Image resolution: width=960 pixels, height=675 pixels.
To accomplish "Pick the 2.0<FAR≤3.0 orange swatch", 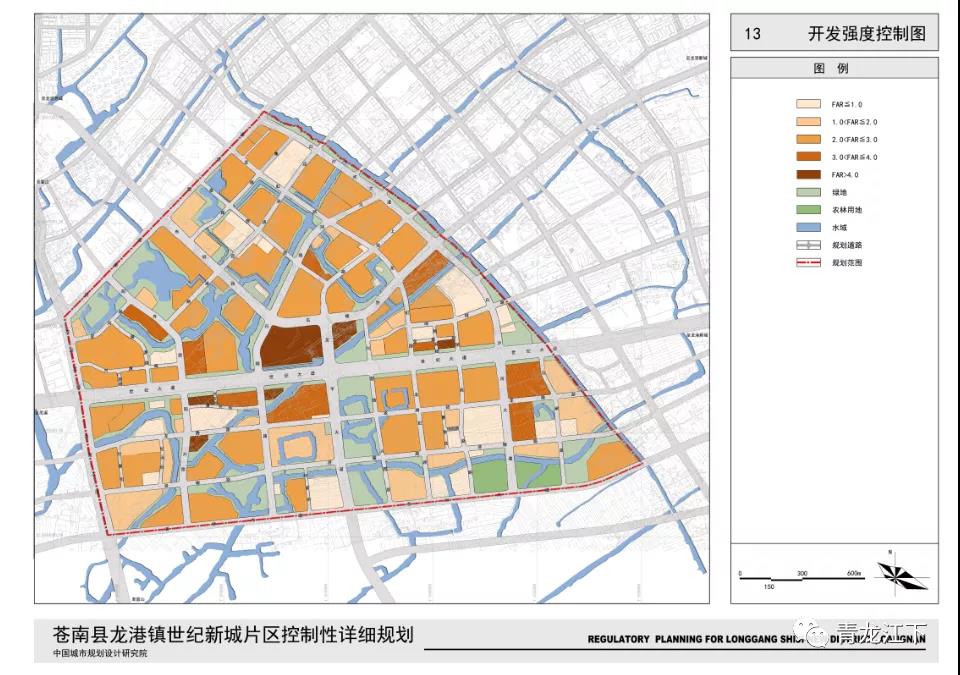I will coord(807,139).
